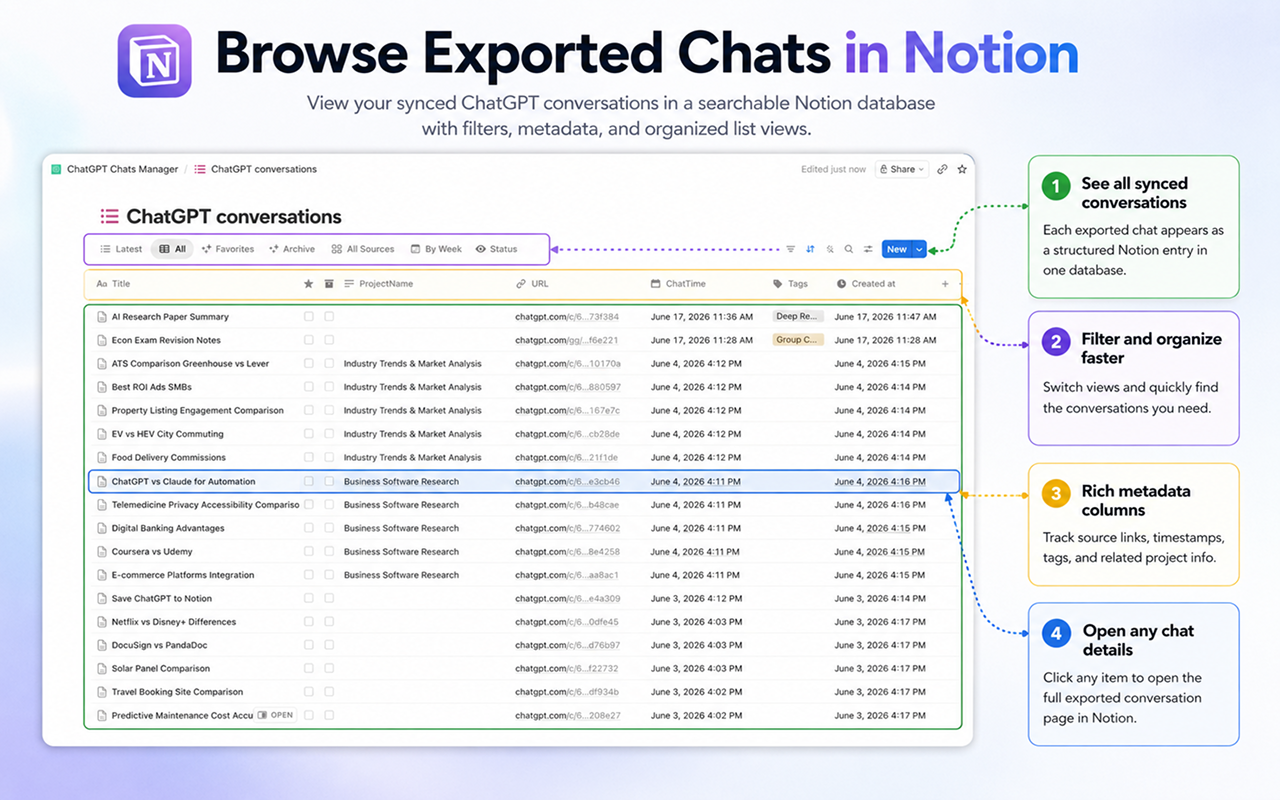
Task: Select the "ChatGPT vs Claude for Automation" row title
Action: click(x=183, y=482)
